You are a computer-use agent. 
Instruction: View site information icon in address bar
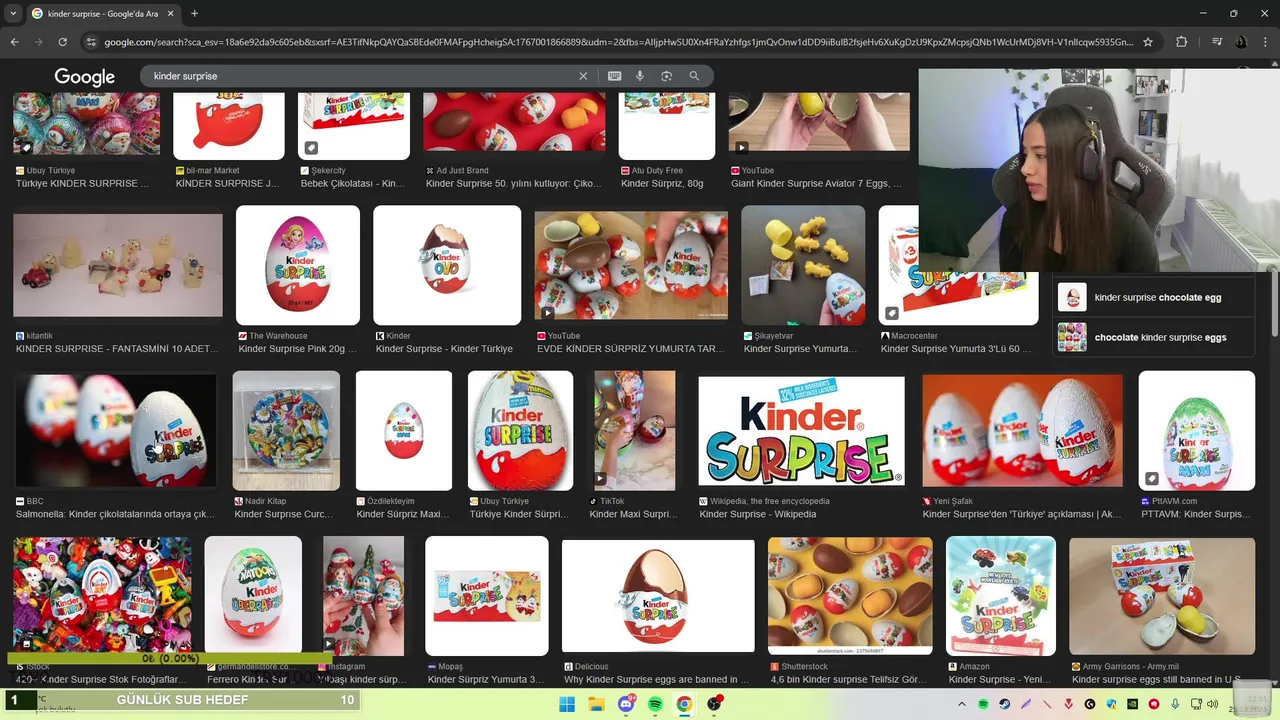91,42
